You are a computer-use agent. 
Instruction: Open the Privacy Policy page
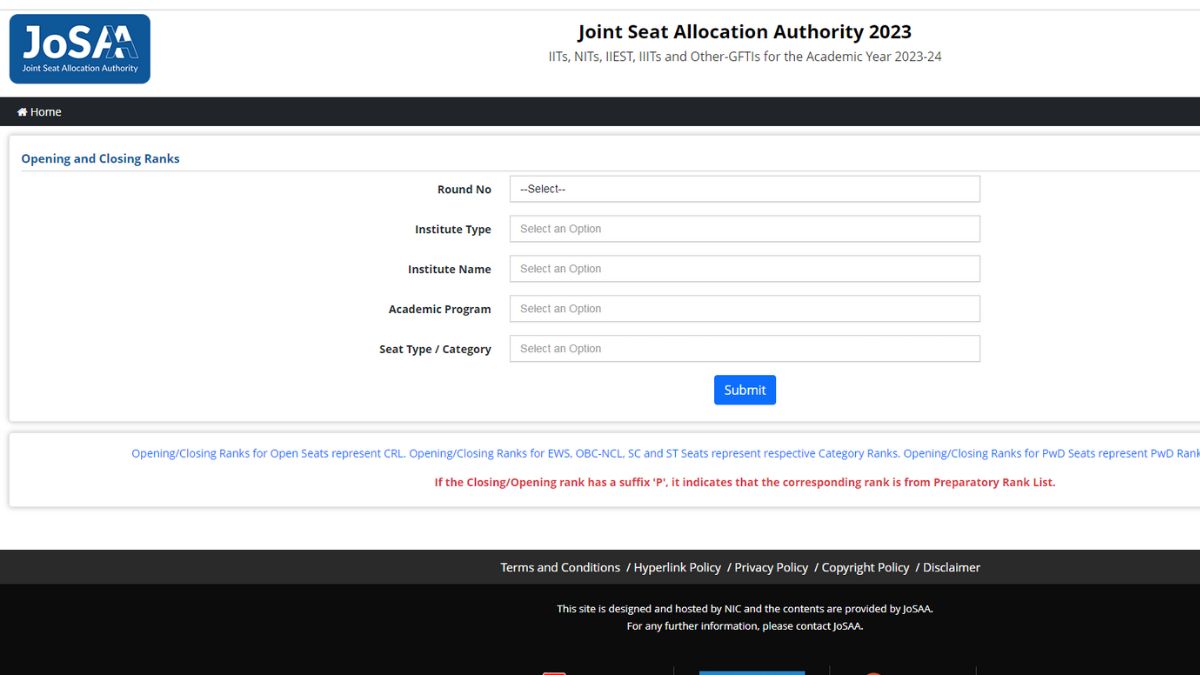pyautogui.click(x=770, y=567)
